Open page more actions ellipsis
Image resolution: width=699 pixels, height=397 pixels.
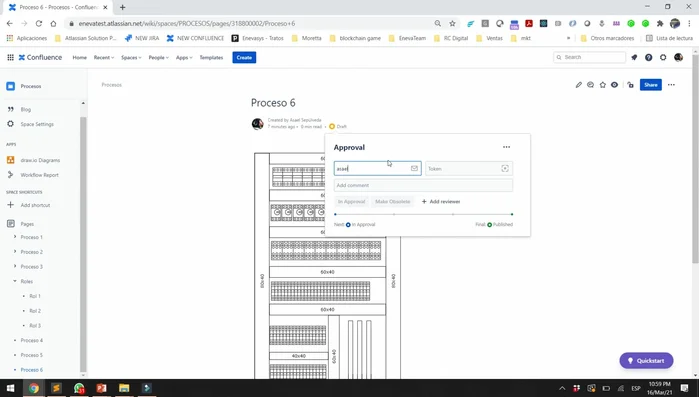[671, 85]
